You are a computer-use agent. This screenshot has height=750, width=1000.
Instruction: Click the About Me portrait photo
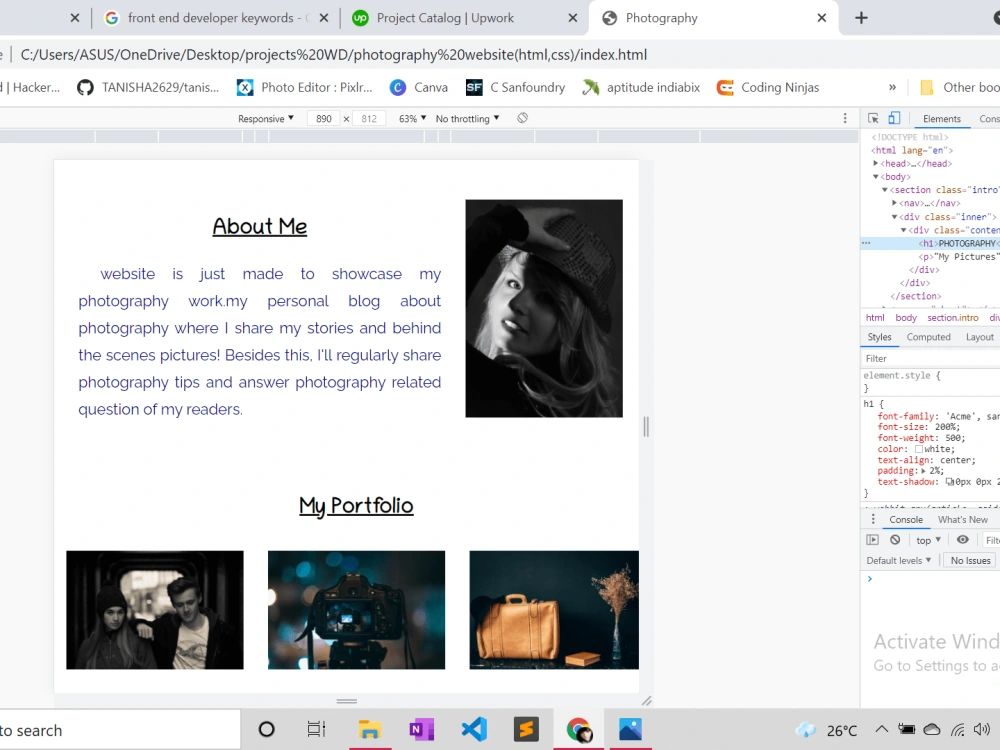[544, 309]
